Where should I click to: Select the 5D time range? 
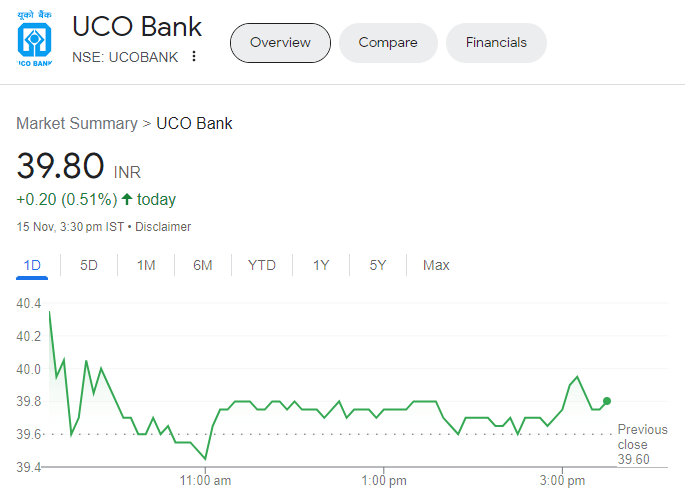point(89,265)
